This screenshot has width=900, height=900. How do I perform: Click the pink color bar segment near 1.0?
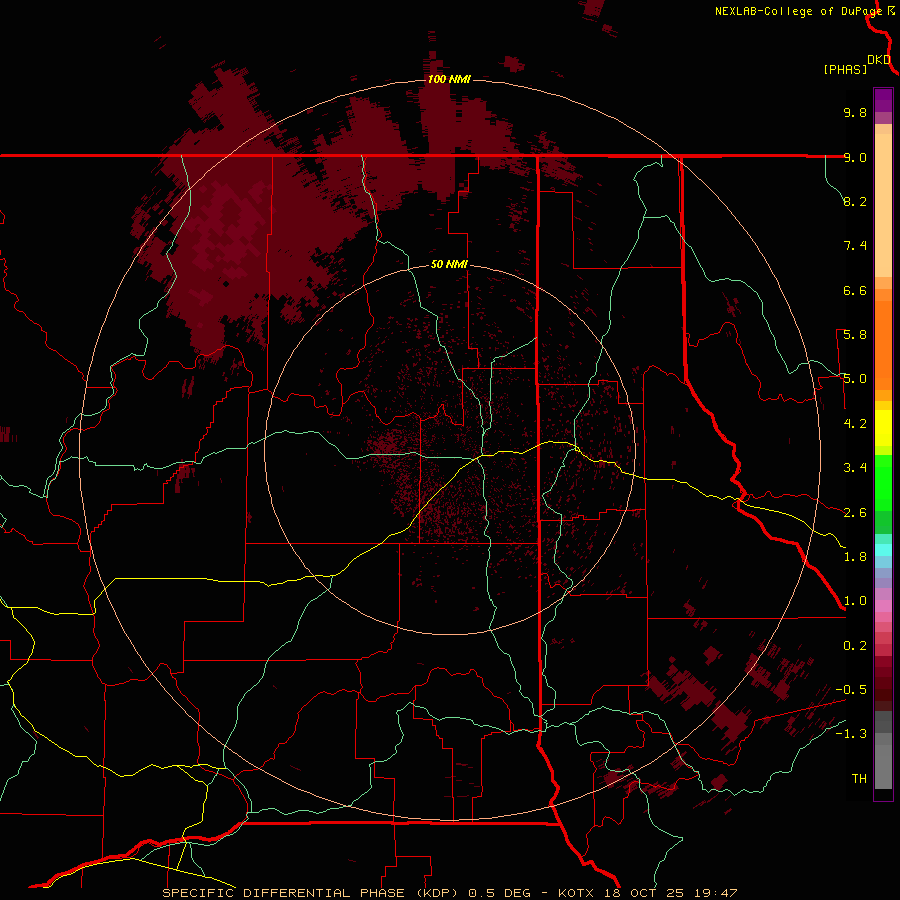click(x=883, y=606)
